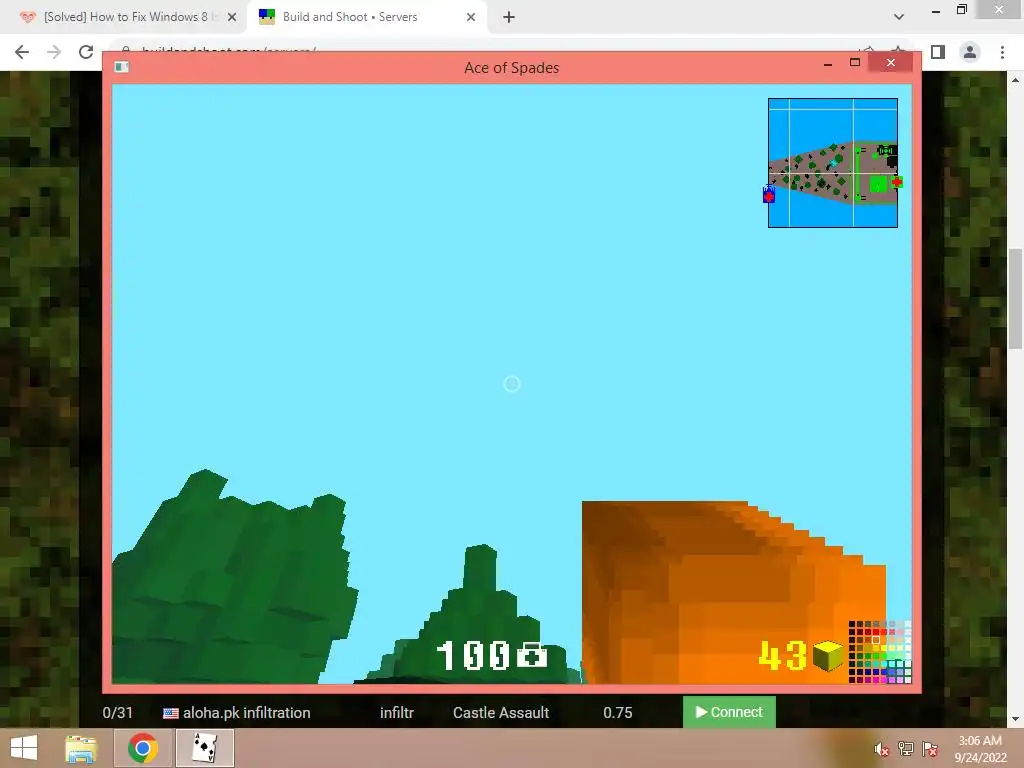The image size is (1024, 768).
Task: Reload the current page
Action: pyautogui.click(x=86, y=52)
